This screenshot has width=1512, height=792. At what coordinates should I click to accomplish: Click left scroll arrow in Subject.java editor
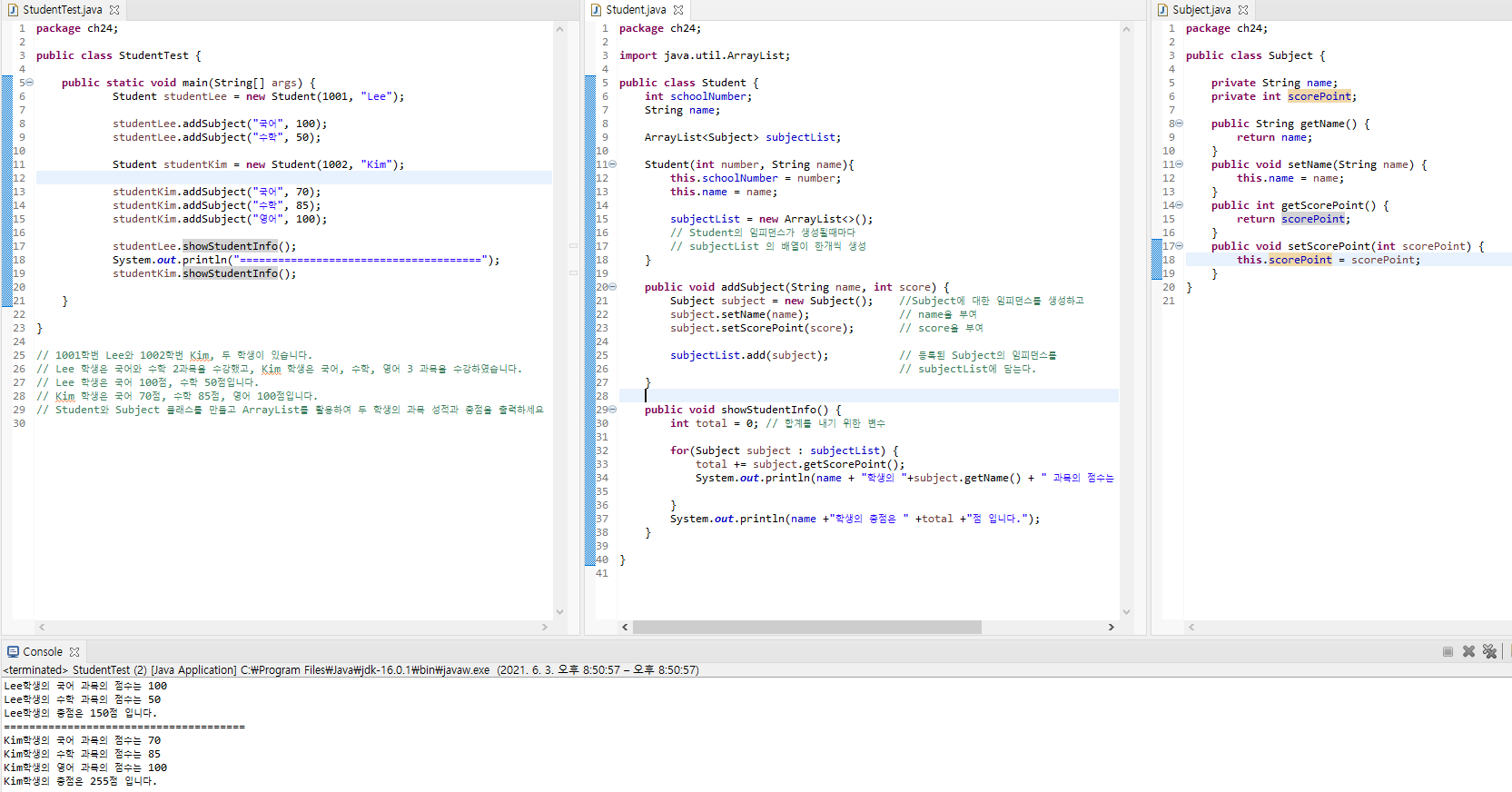point(1191,628)
